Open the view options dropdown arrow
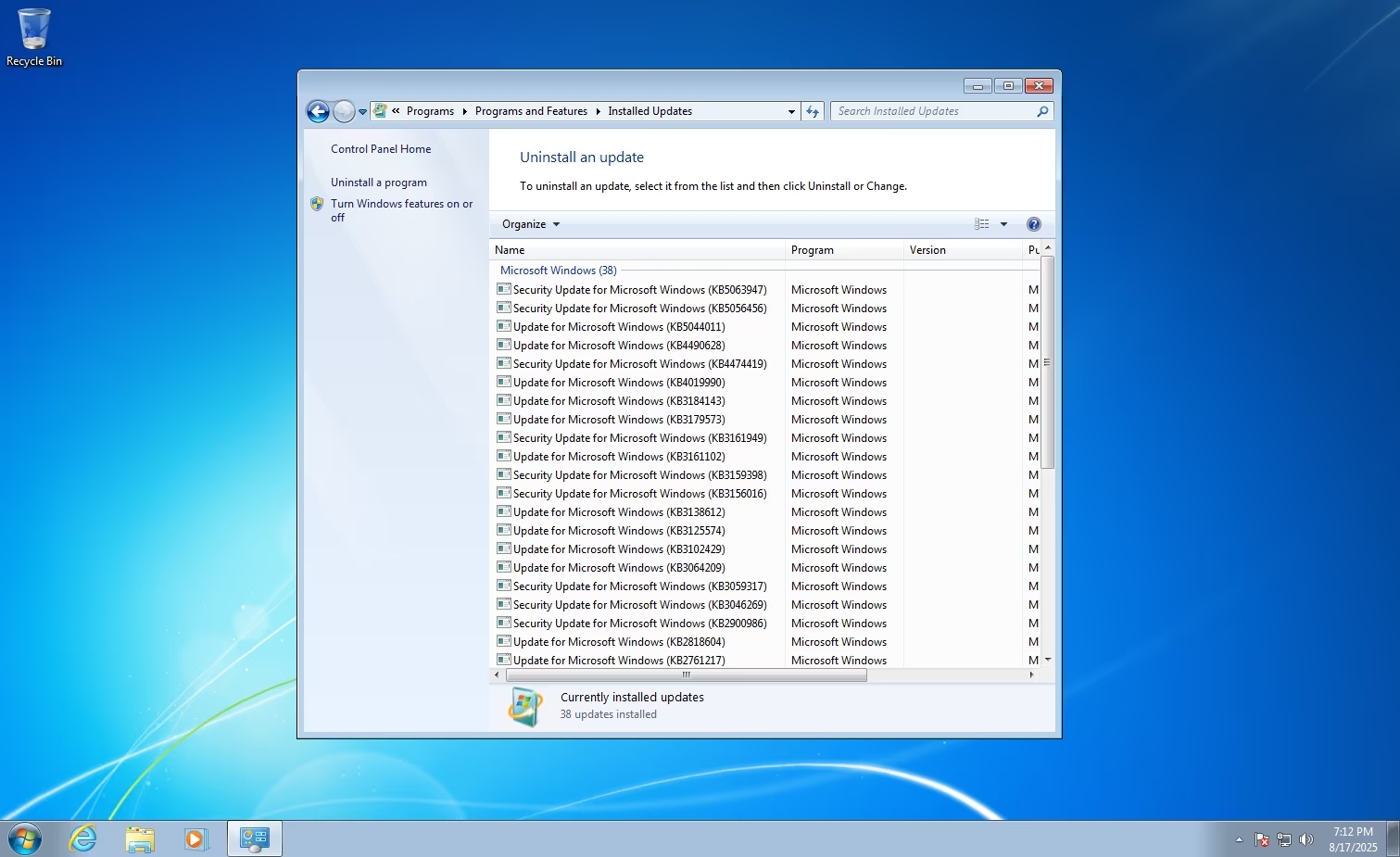1400x857 pixels. 1003,224
